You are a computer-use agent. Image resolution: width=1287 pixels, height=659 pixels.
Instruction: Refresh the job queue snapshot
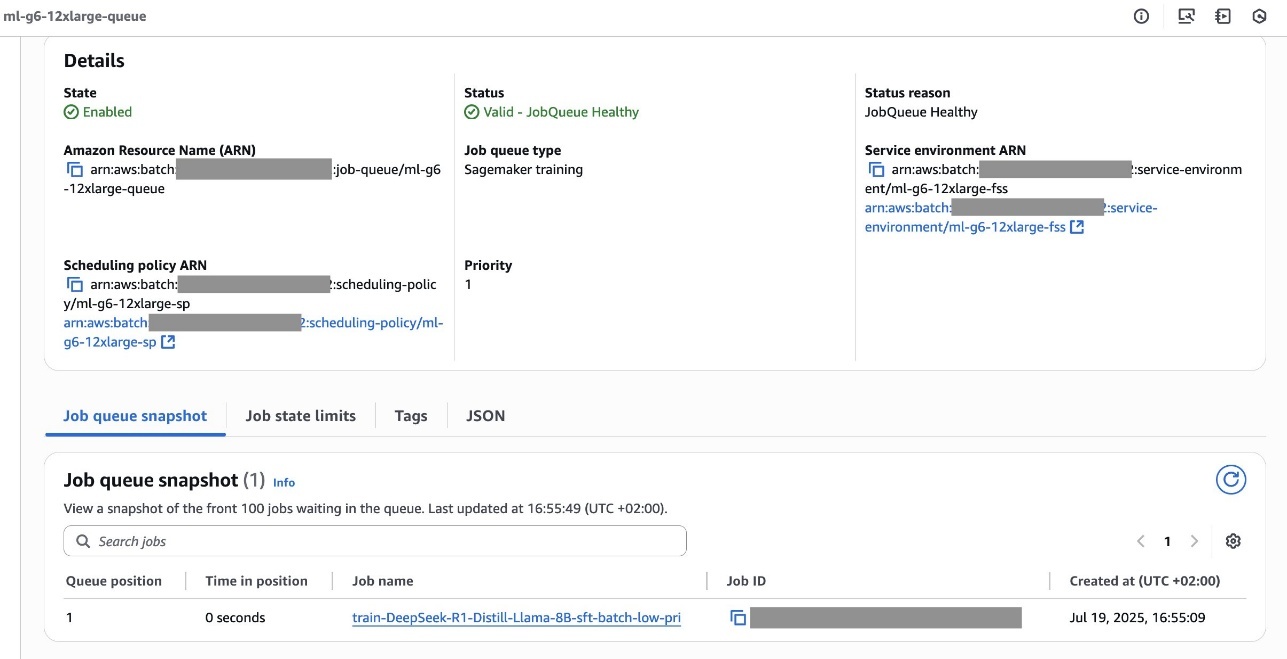tap(1230, 480)
